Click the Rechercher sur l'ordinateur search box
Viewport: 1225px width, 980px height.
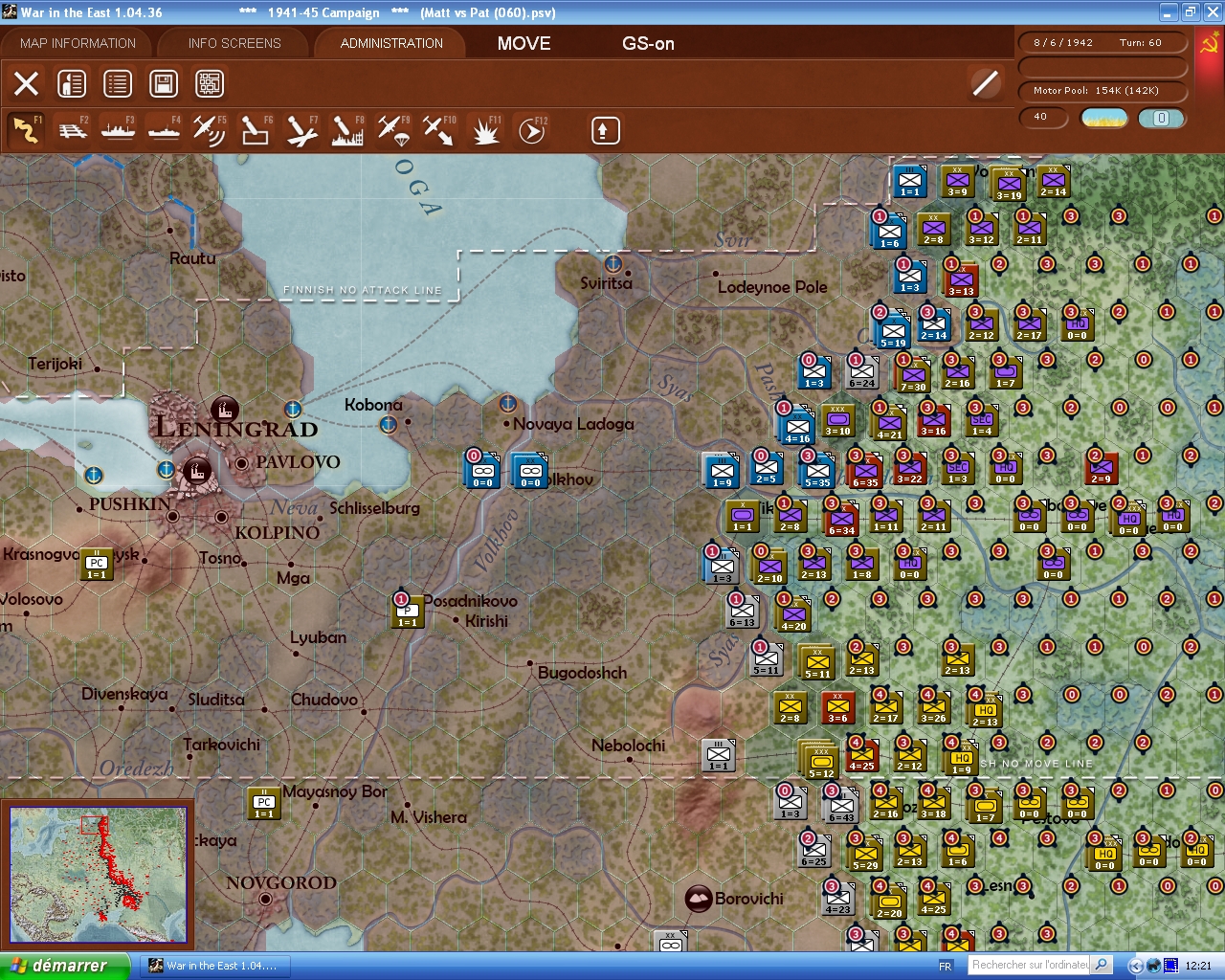(x=1030, y=965)
